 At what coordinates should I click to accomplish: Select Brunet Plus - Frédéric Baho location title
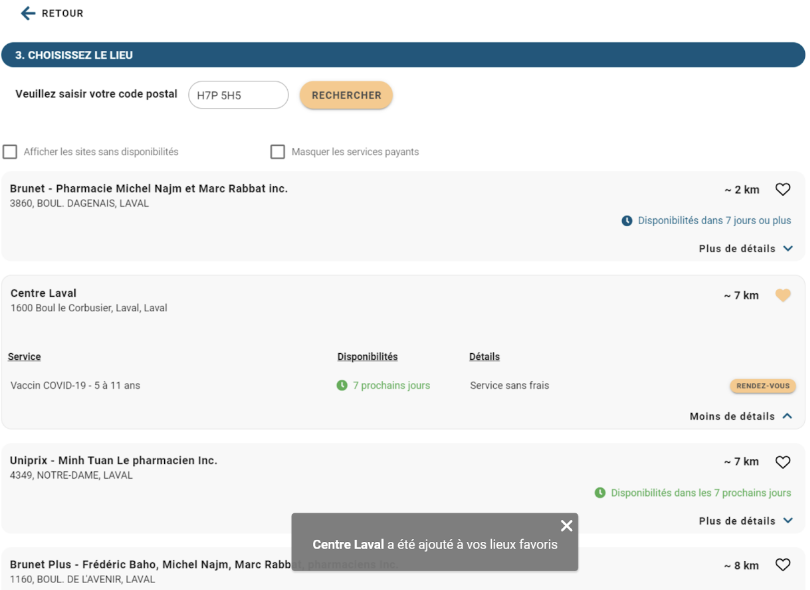click(204, 564)
